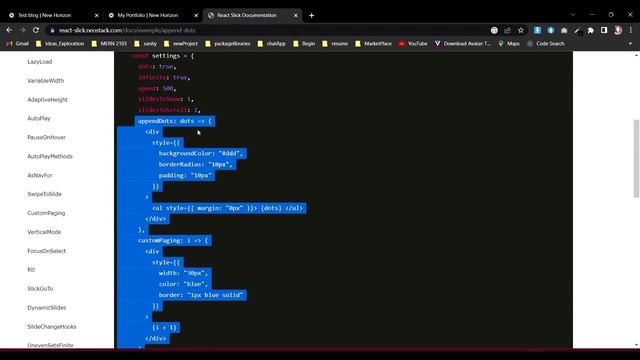Open the MarketPlace bookmark folder
640x360 pixels.
coord(373,44)
